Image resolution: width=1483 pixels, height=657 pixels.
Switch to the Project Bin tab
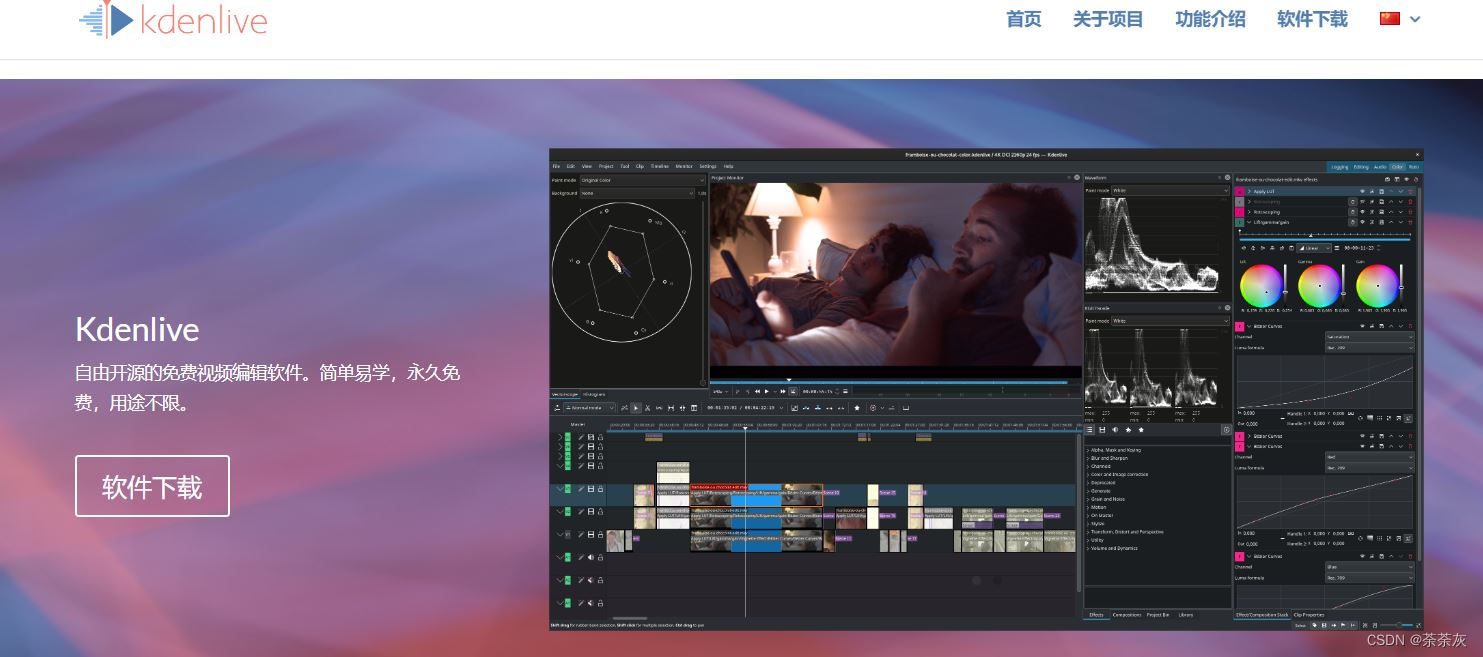click(1158, 615)
